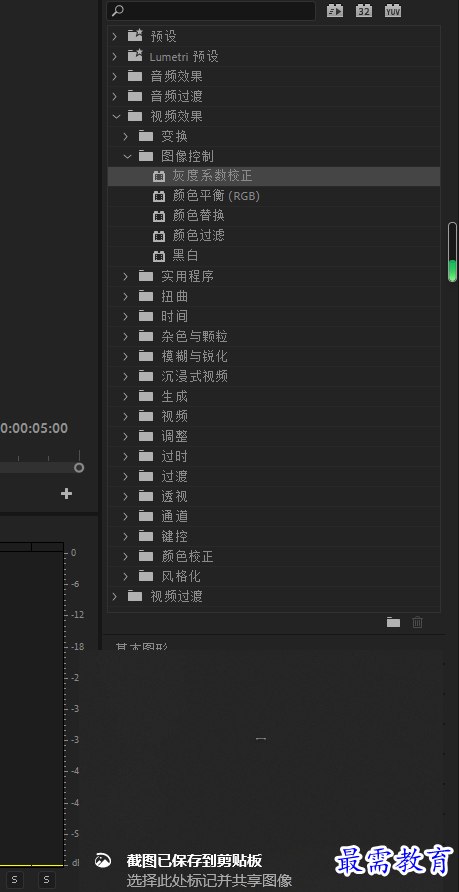Click 选择此处标记并共享图像 text
The height and width of the screenshot is (892, 459).
pyautogui.click(x=209, y=881)
